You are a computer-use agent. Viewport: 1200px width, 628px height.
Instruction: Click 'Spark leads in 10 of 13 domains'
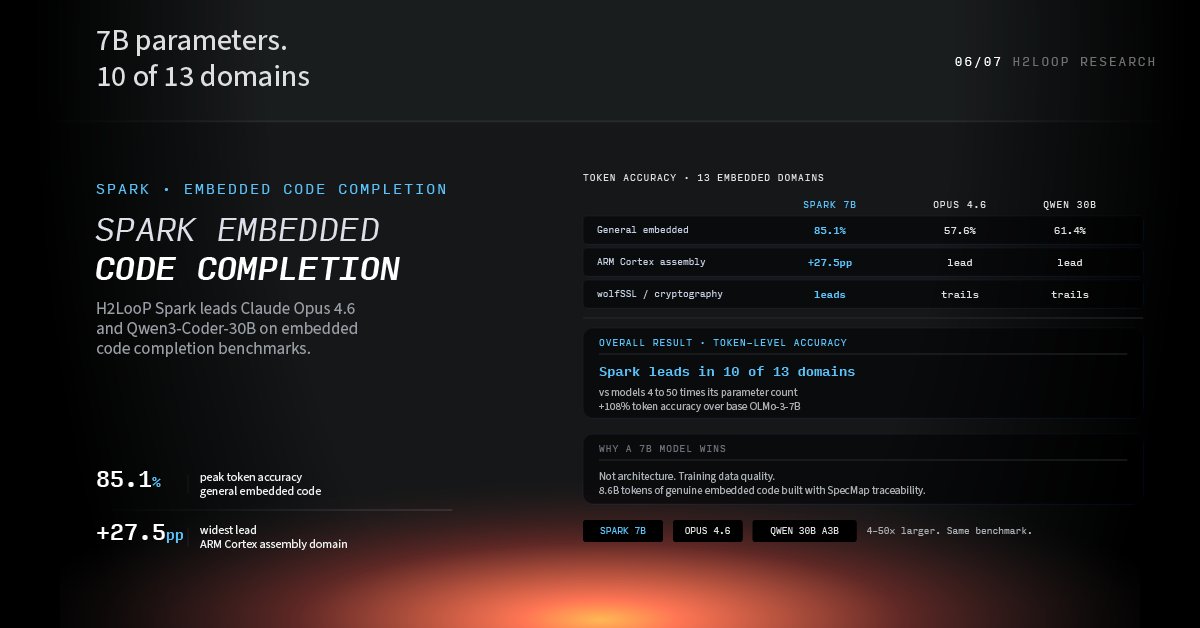727,372
